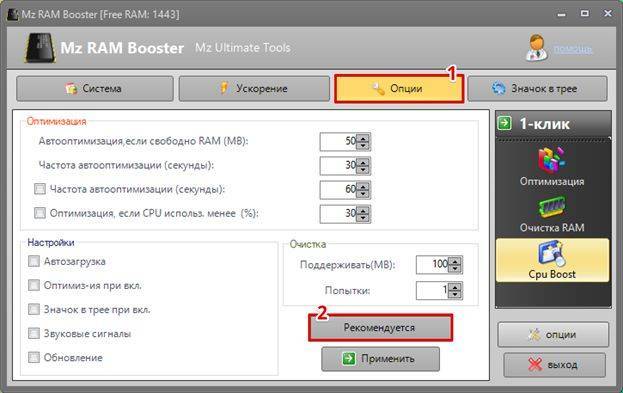Decrease Автооптимизация free RAM value
The width and height of the screenshot is (623, 393).
coord(363,145)
